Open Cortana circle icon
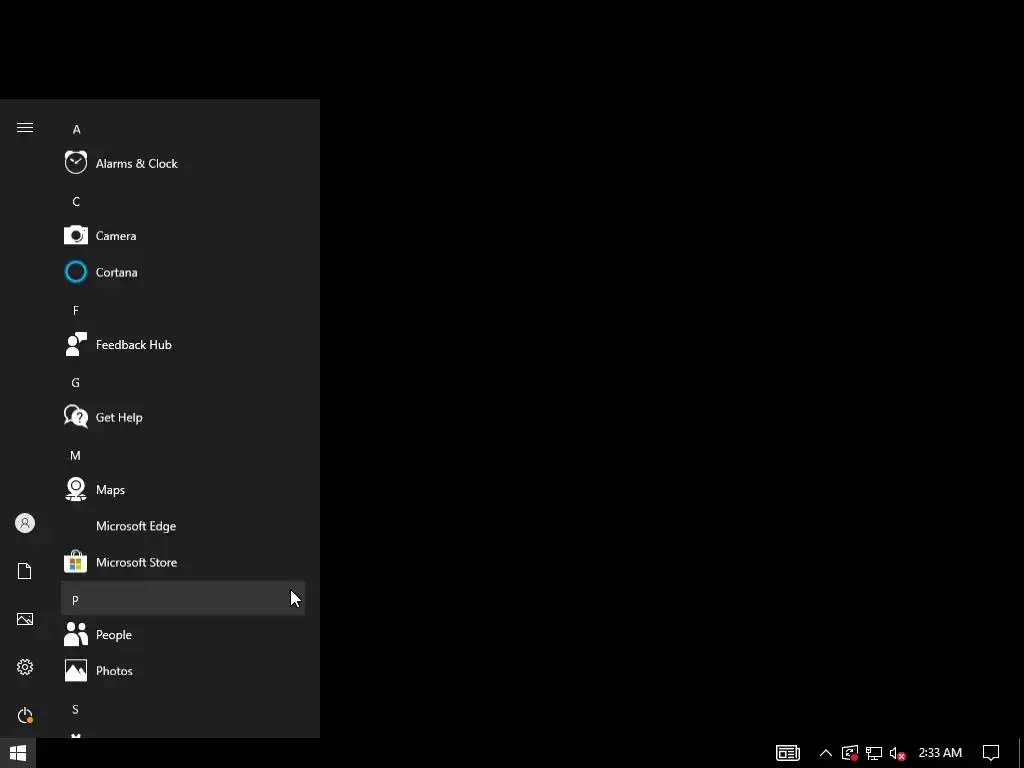Viewport: 1024px width, 768px height. point(76,272)
